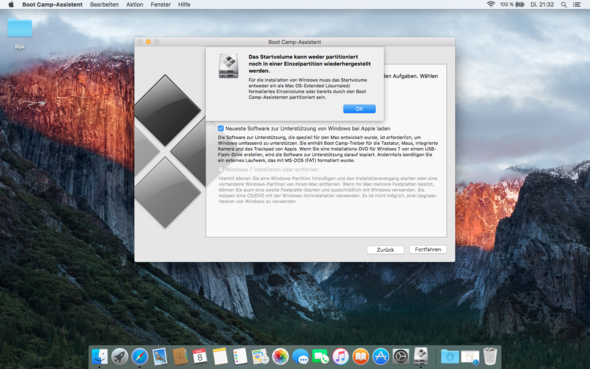Uncheck Neueste Software zur Unterstützung laden
Image resolution: width=590 pixels, height=369 pixels.
coord(221,128)
